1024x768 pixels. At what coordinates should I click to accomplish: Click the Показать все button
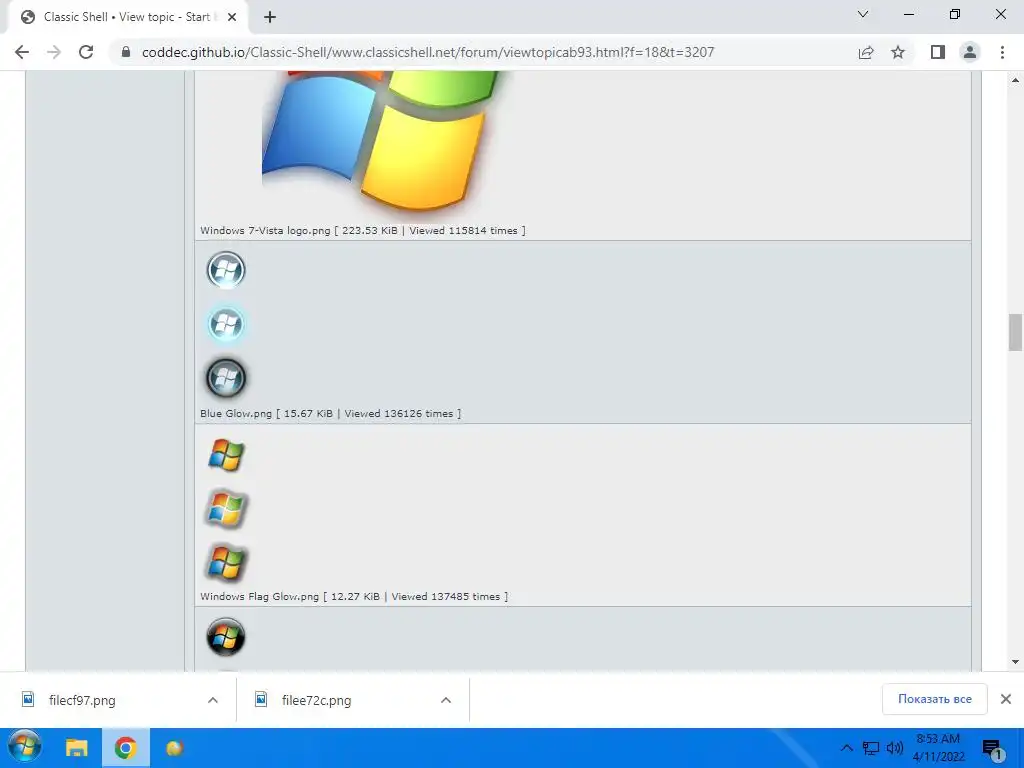935,699
